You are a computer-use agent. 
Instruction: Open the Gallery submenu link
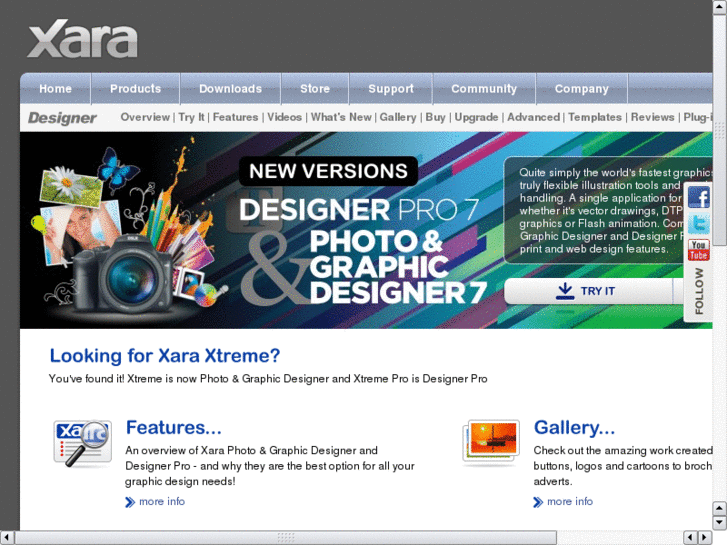(x=398, y=117)
